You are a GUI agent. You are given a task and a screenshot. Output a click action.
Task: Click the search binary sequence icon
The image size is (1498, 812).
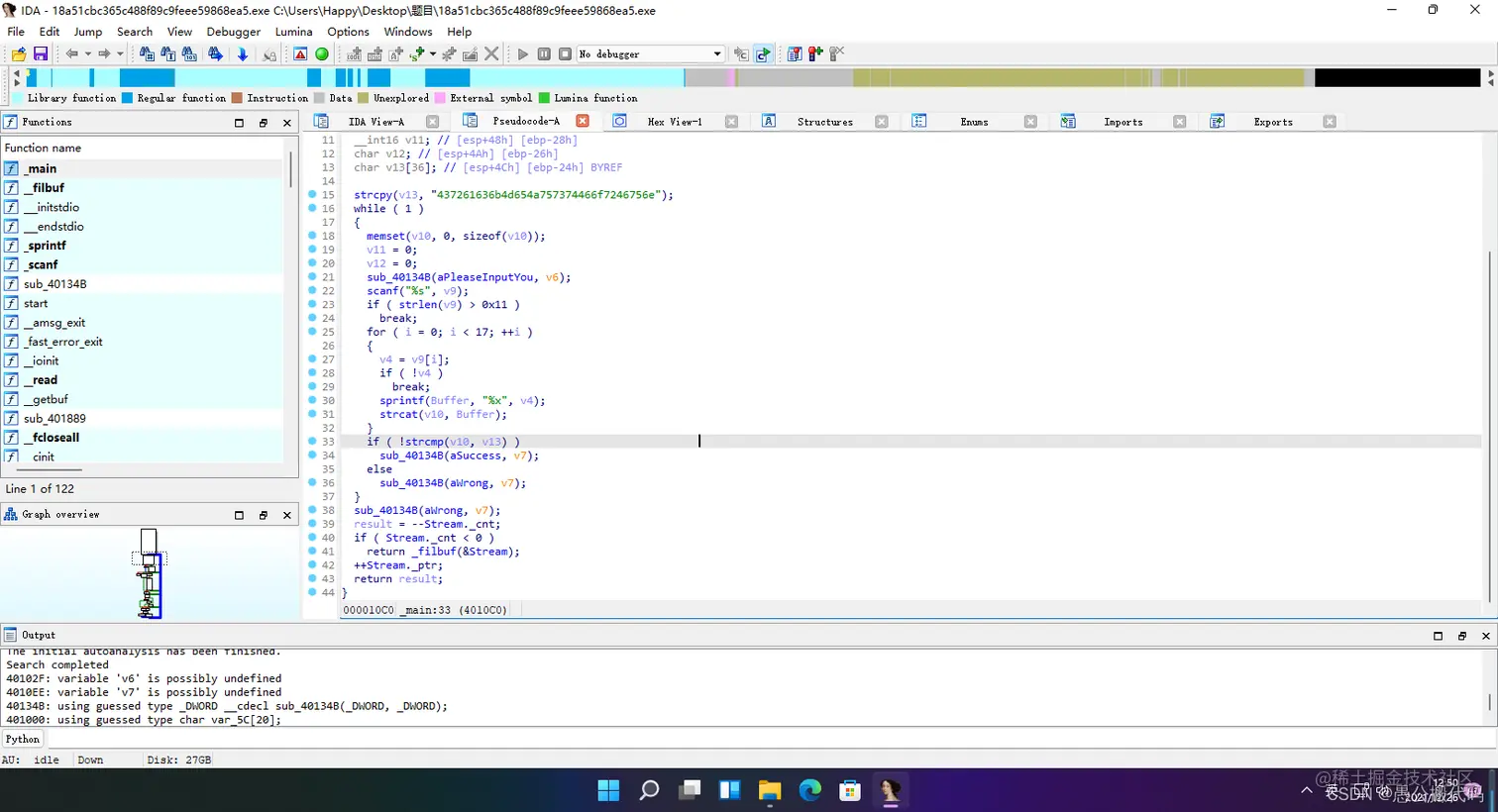click(x=189, y=54)
